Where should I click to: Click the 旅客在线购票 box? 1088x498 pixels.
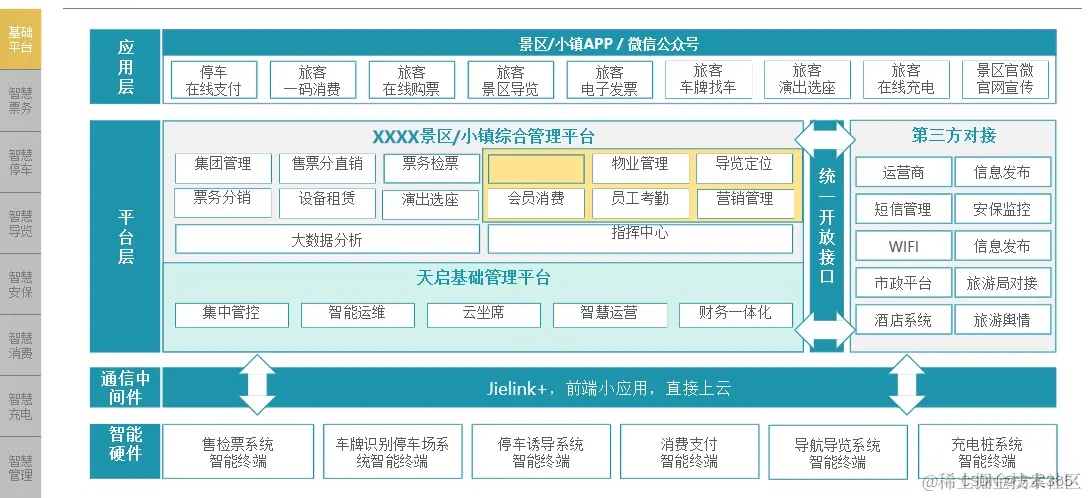click(411, 80)
